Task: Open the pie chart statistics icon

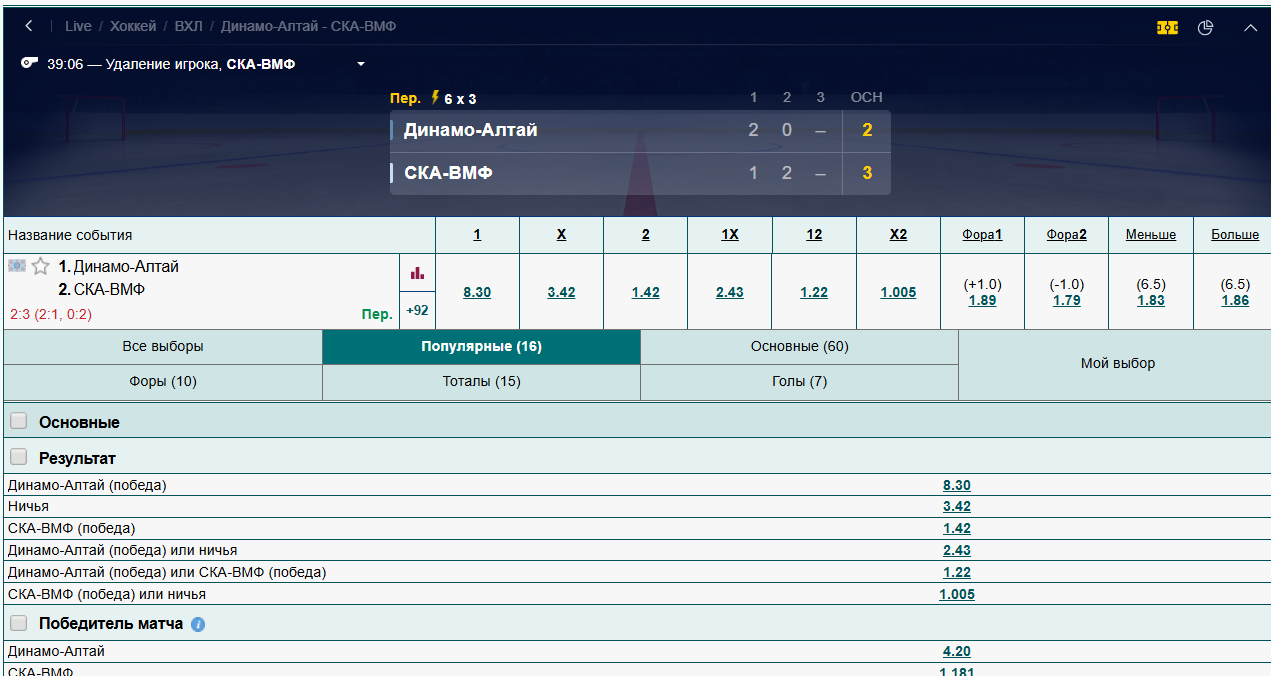Action: pyautogui.click(x=1205, y=28)
